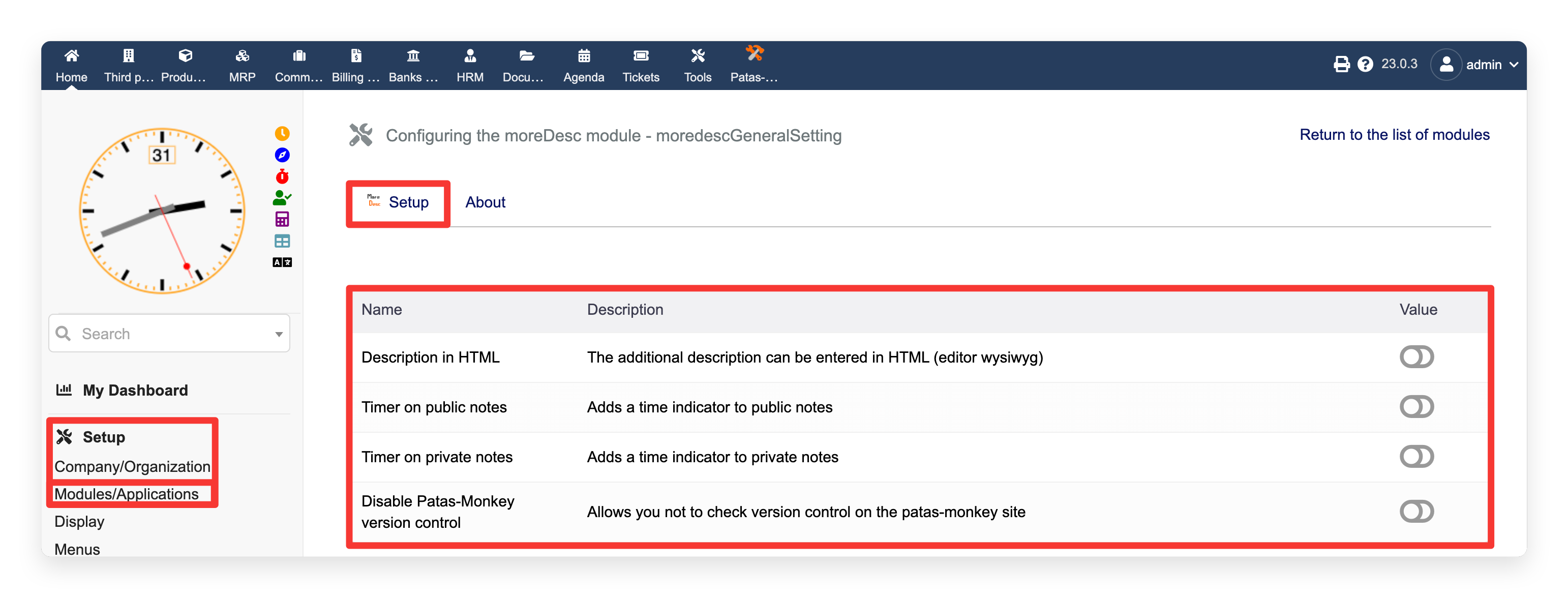Image resolution: width=1568 pixels, height=598 pixels.
Task: Open the Agenda calendar icon
Action: coord(584,56)
